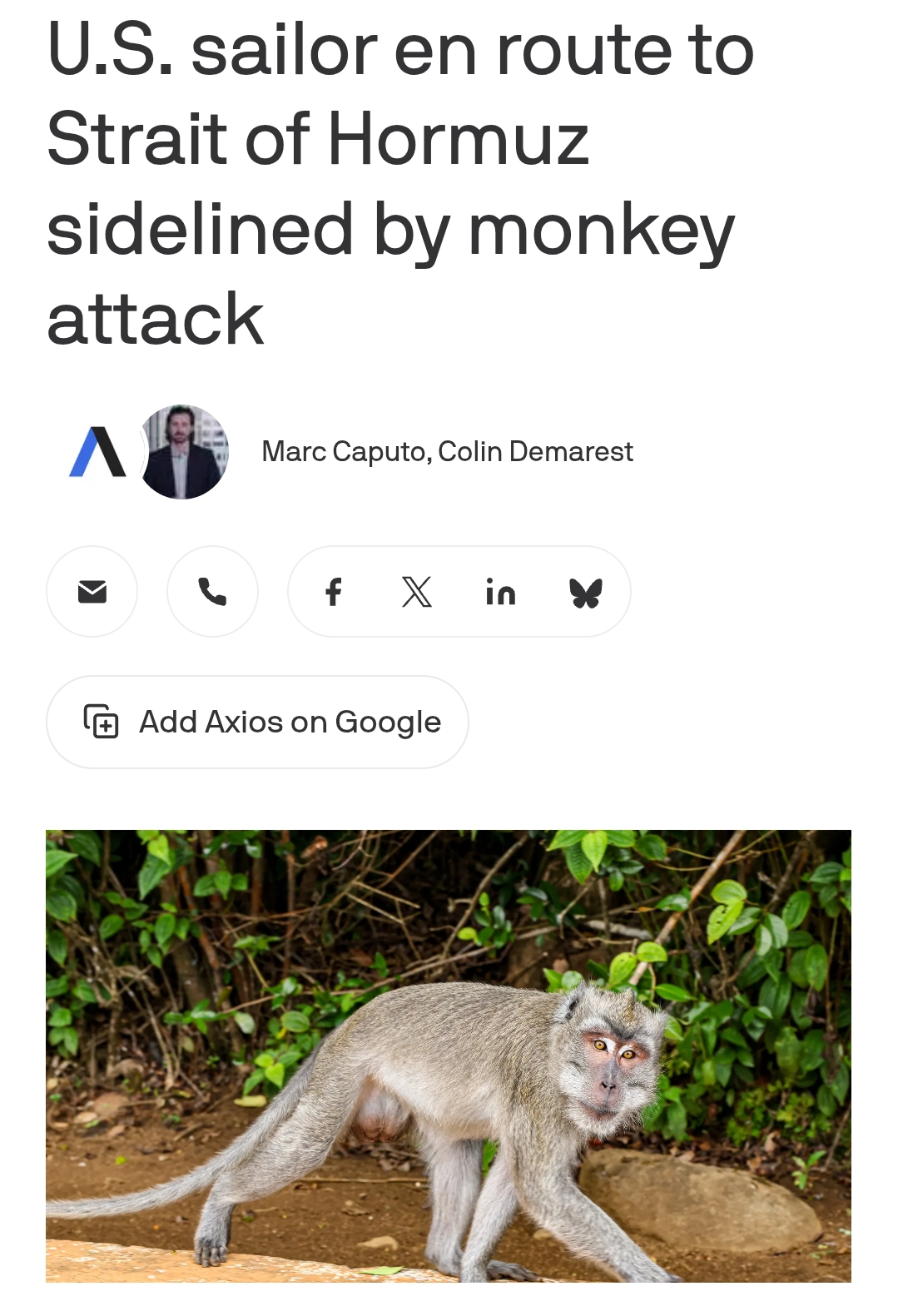Click the article headline about monkey attack
Image resolution: width=898 pixels, height=1316 pixels.
pos(401,184)
